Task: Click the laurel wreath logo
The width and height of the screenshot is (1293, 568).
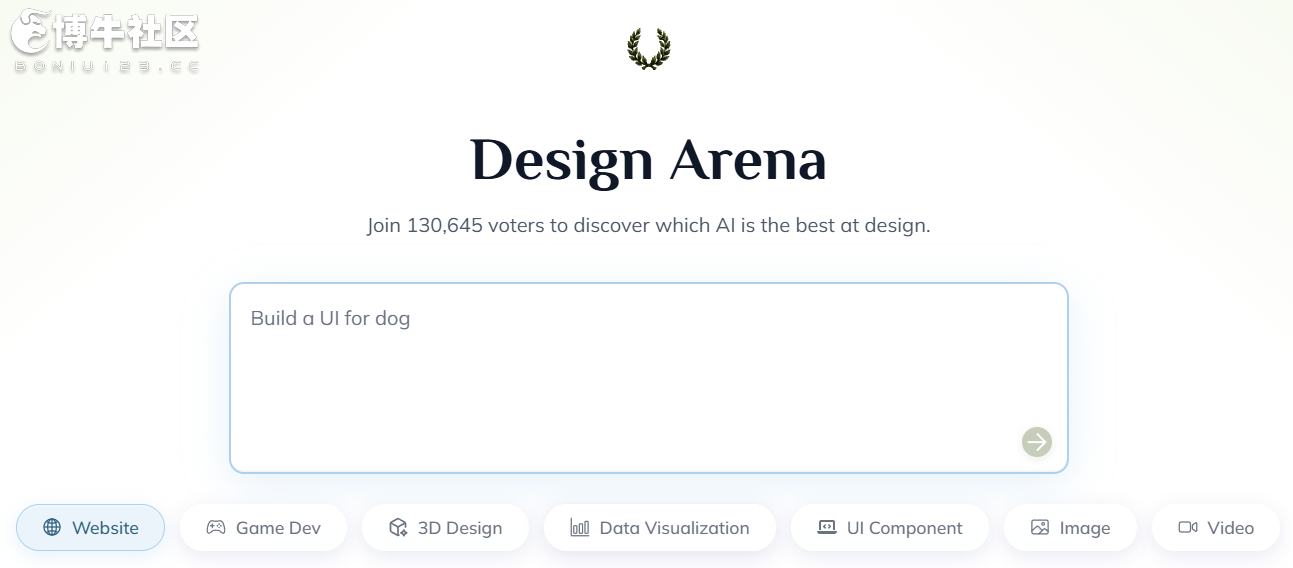Action: pos(649,49)
